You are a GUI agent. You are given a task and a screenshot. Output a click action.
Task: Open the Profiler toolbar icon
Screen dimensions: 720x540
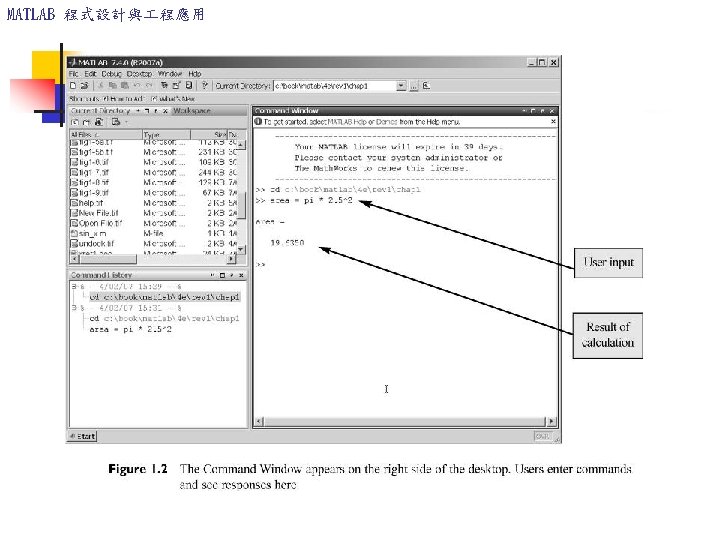pyautogui.click(x=189, y=85)
